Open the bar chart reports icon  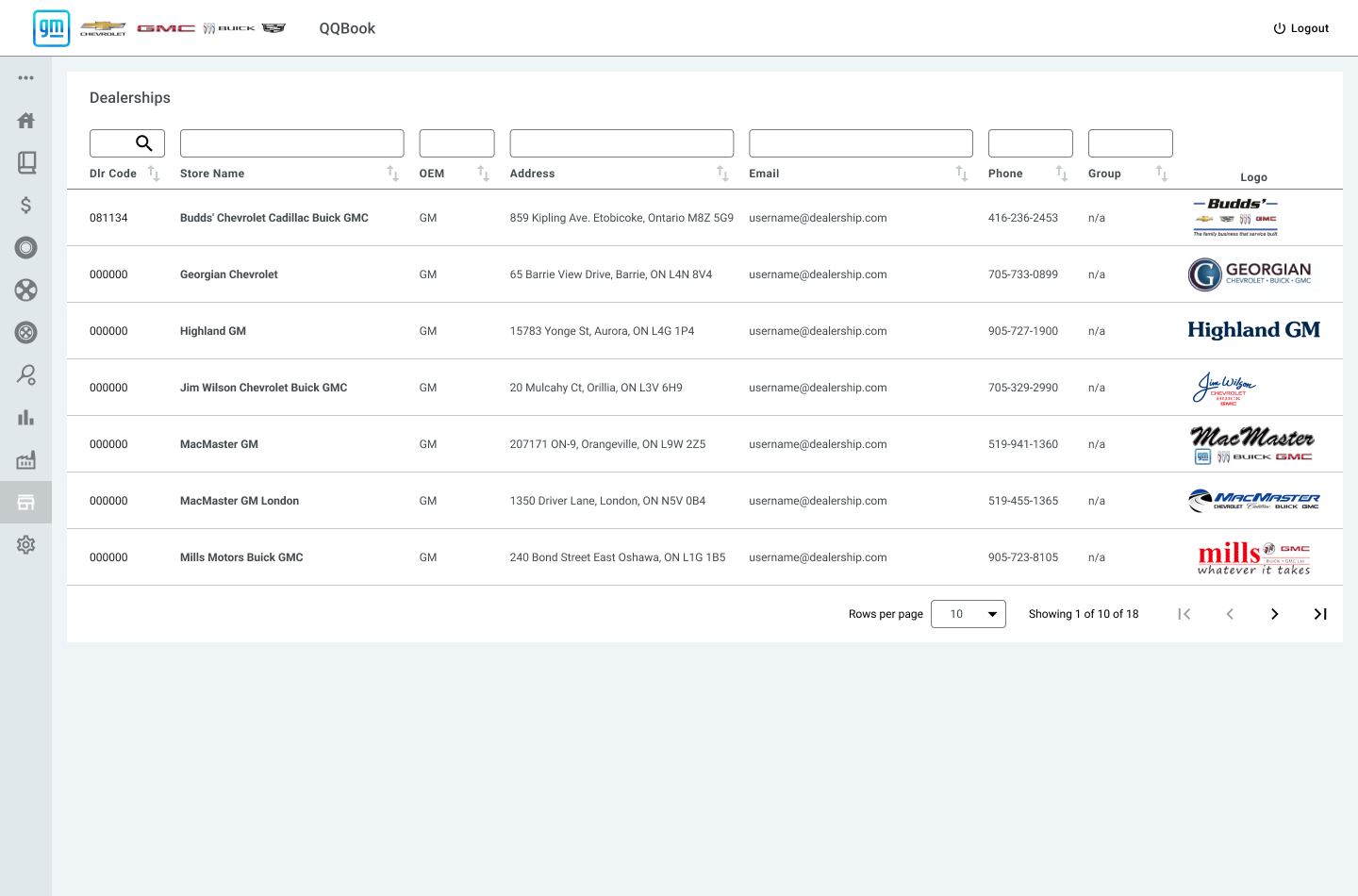[25, 417]
